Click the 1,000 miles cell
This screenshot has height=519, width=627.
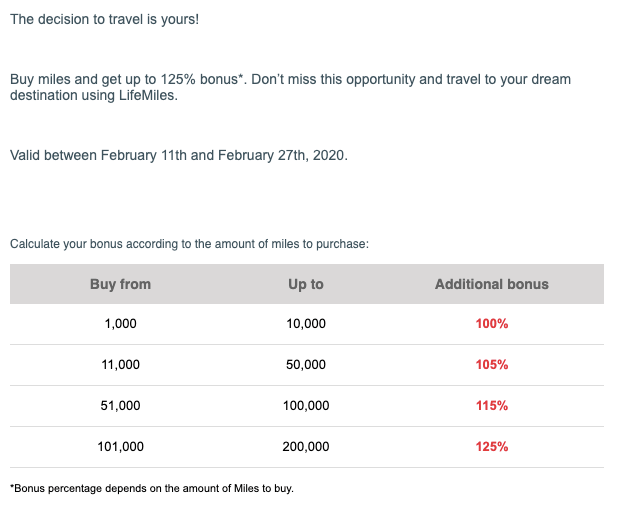(x=120, y=324)
